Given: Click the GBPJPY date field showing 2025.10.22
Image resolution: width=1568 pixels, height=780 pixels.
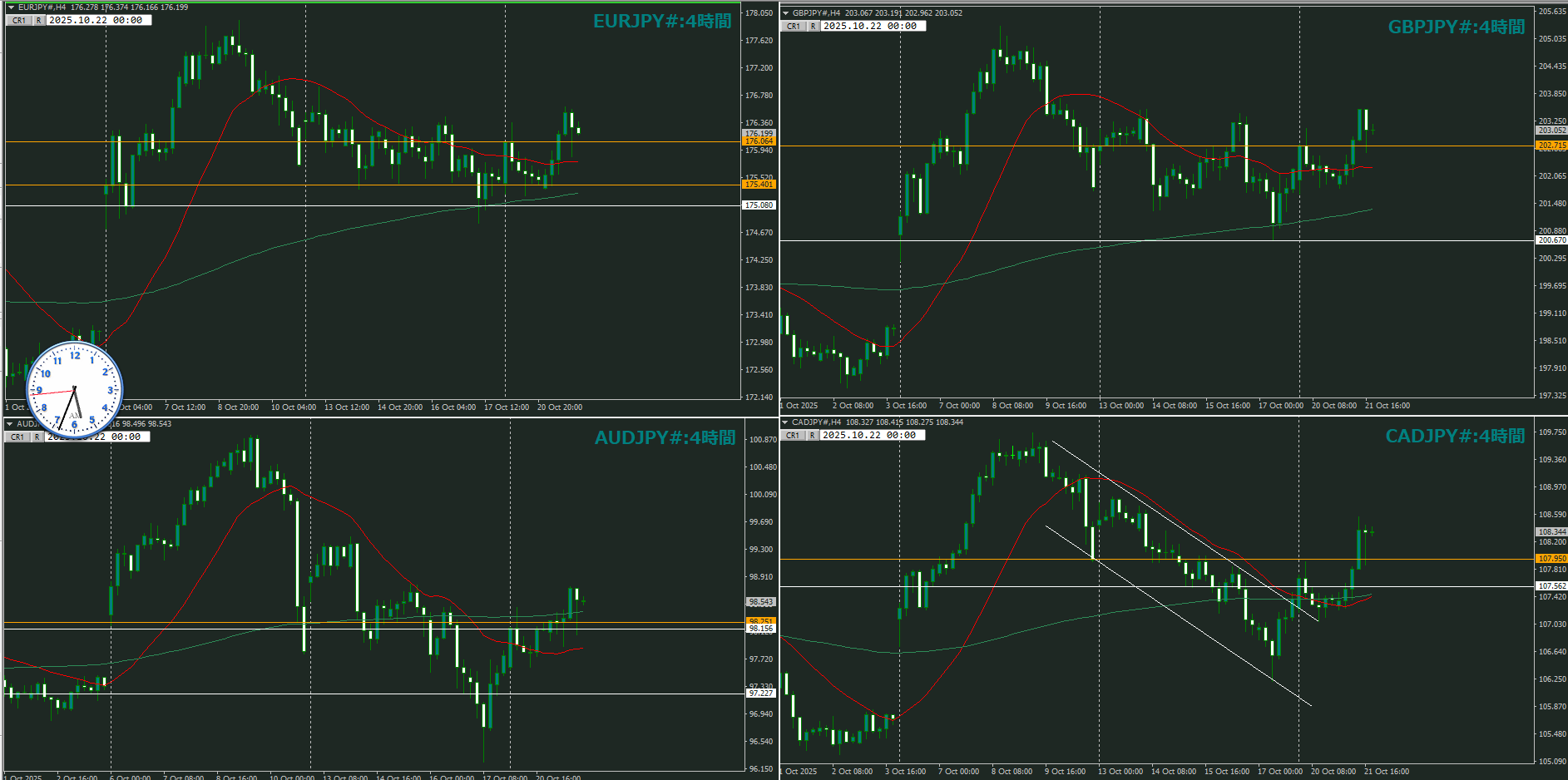Looking at the screenshot, I should click(873, 26).
